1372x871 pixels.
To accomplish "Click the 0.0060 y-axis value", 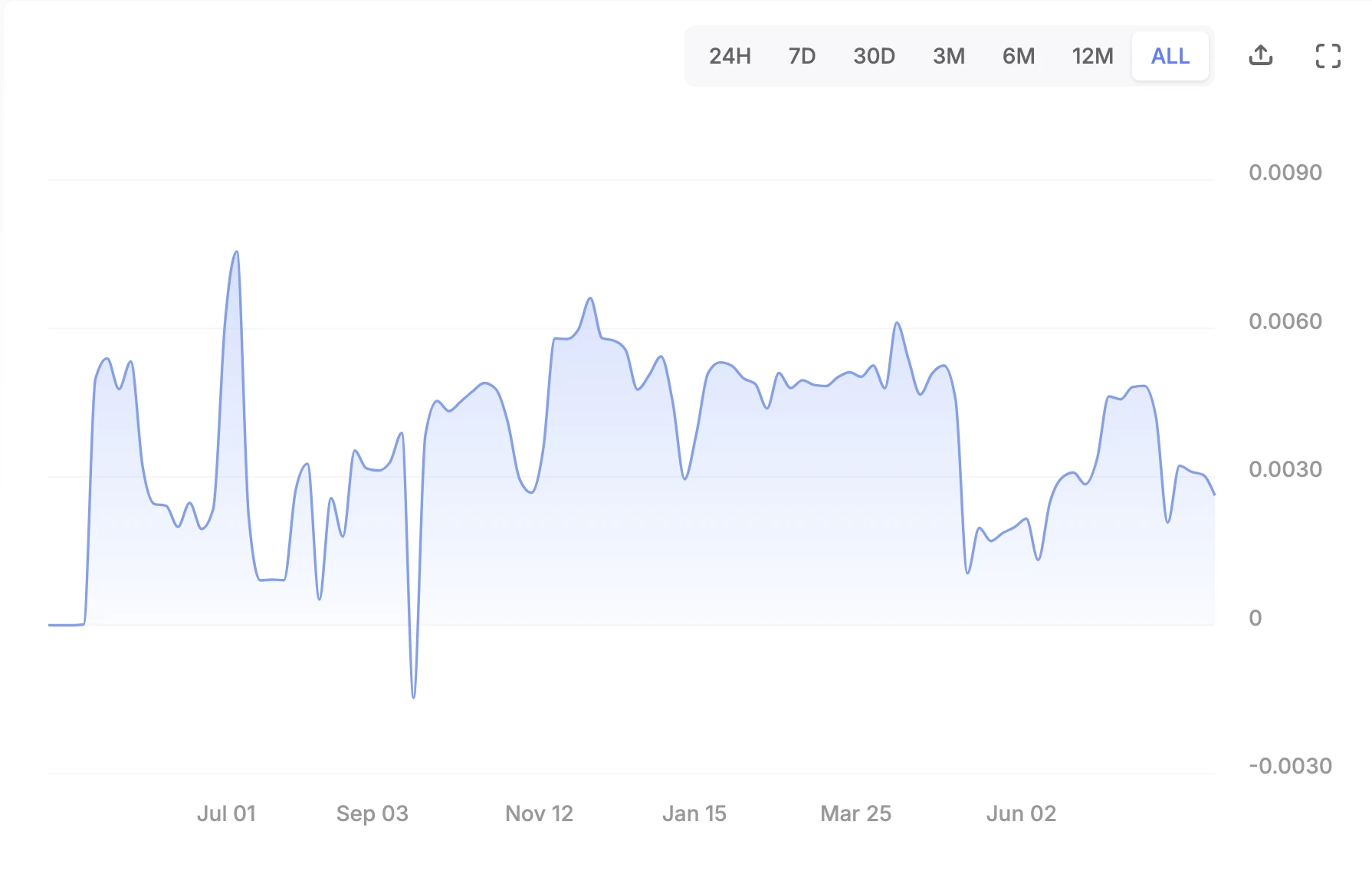I will 1285,321.
